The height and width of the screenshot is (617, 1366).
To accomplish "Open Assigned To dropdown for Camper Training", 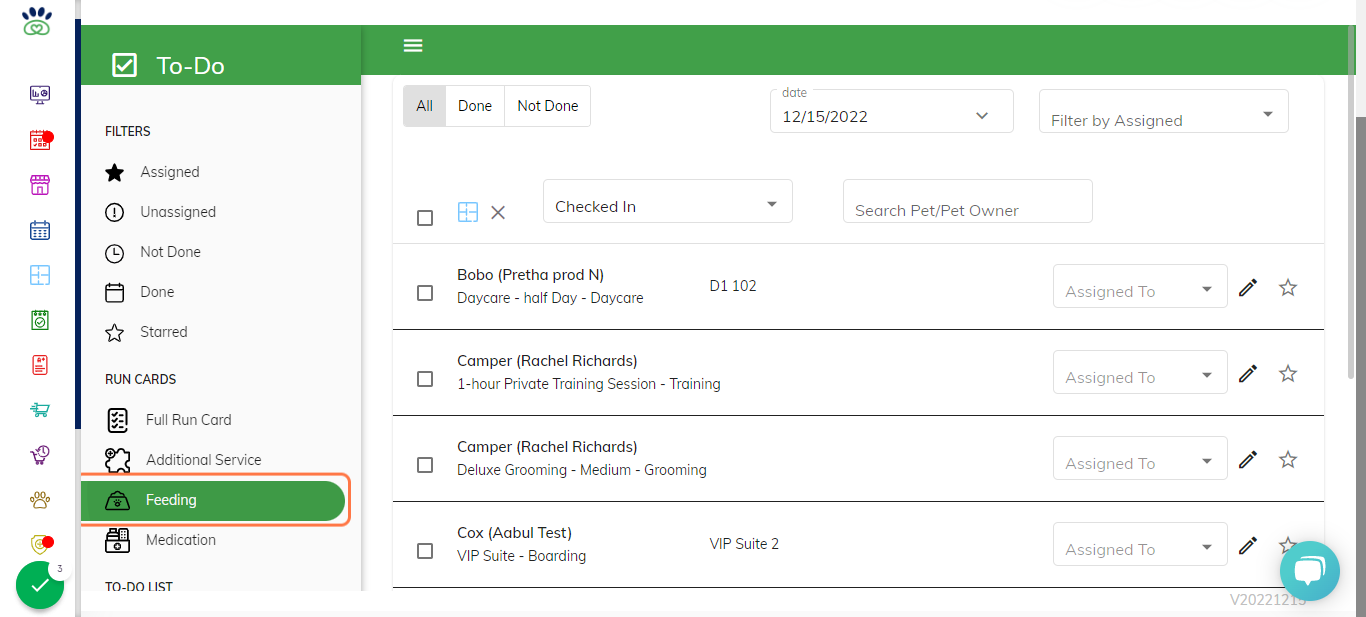I will (x=1140, y=372).
